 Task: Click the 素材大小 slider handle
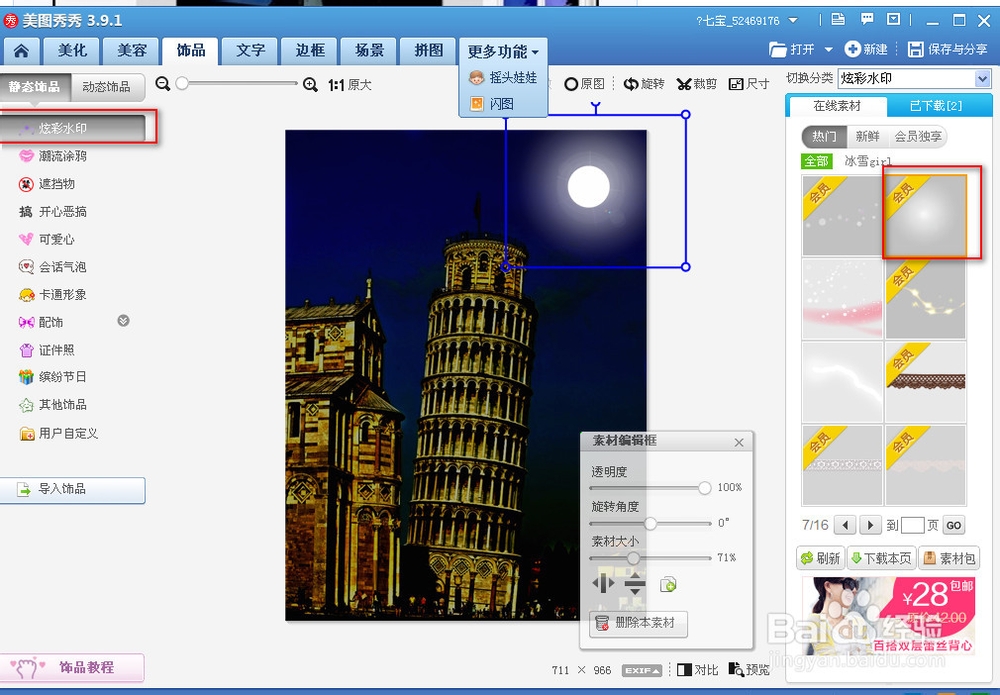tap(633, 558)
